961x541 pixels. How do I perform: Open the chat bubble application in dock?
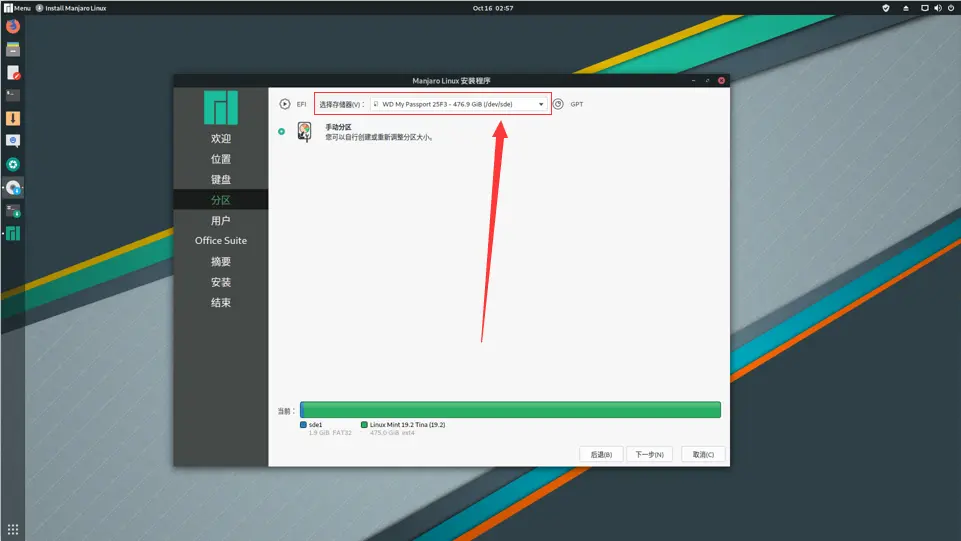13,141
